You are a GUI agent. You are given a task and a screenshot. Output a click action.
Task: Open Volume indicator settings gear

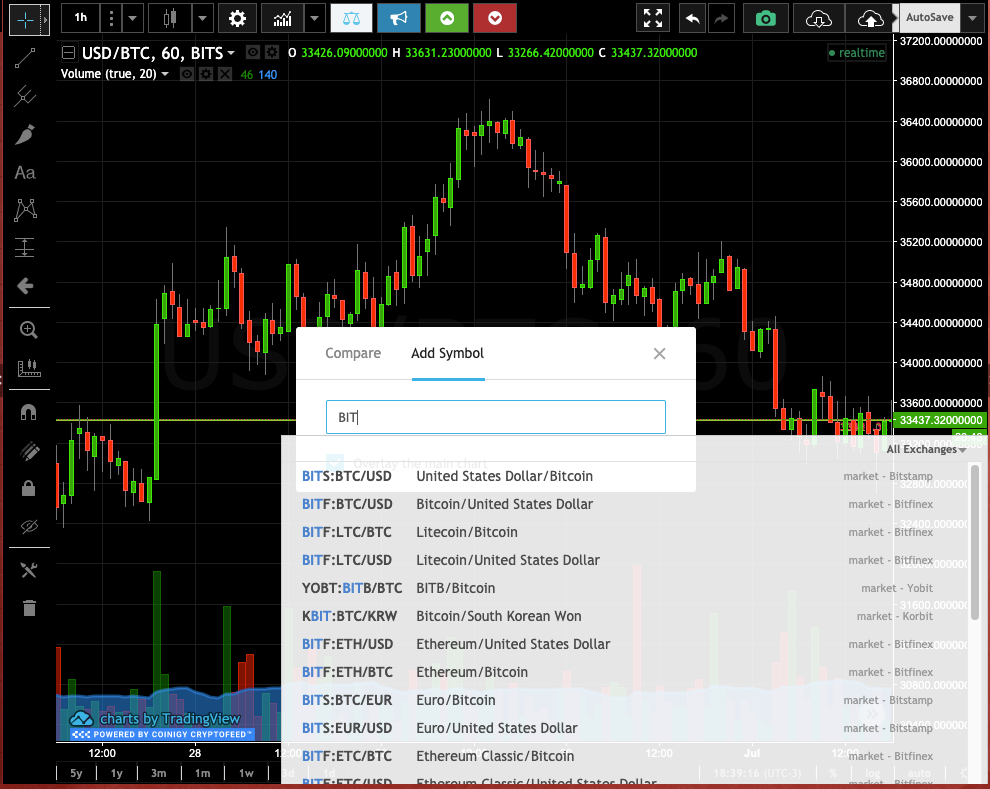pos(206,74)
